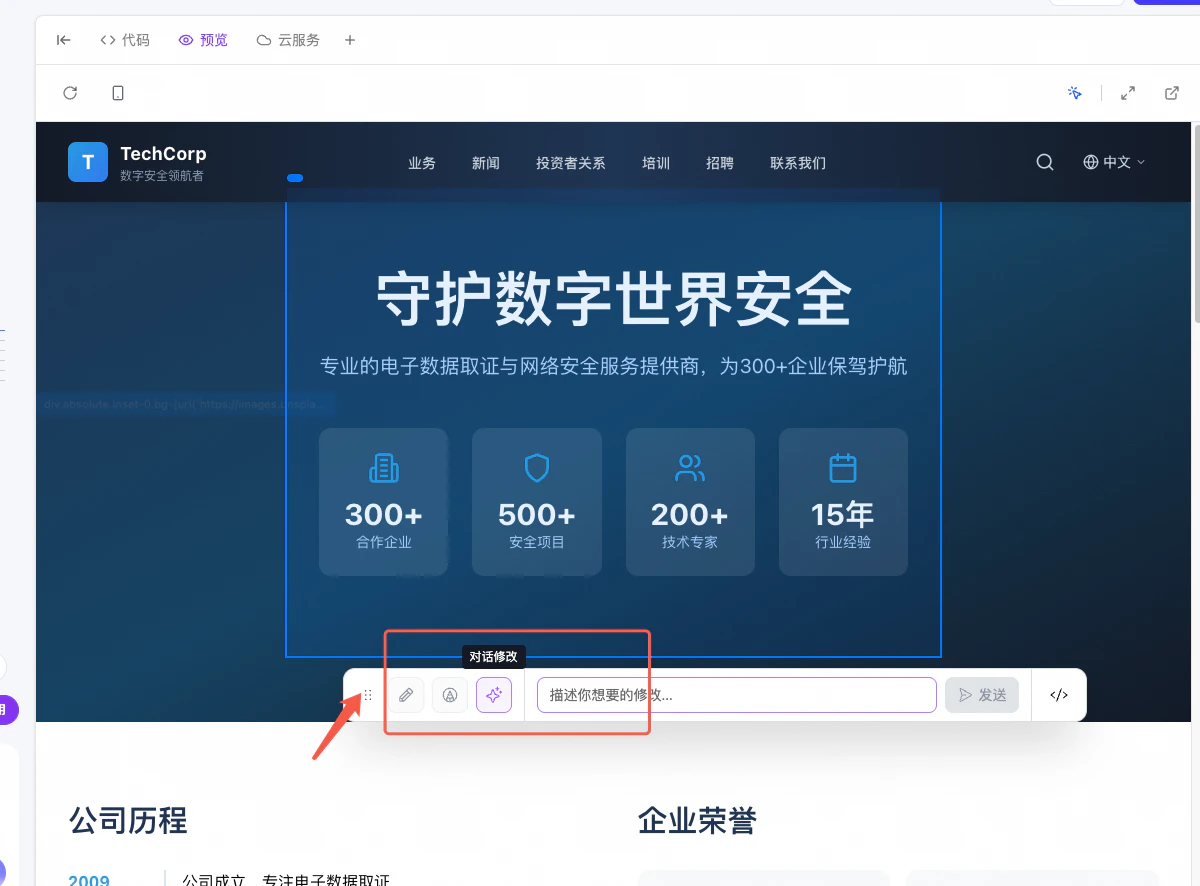This screenshot has height=886, width=1200.
Task: Open the 新闻 nav item
Action: tap(486, 163)
